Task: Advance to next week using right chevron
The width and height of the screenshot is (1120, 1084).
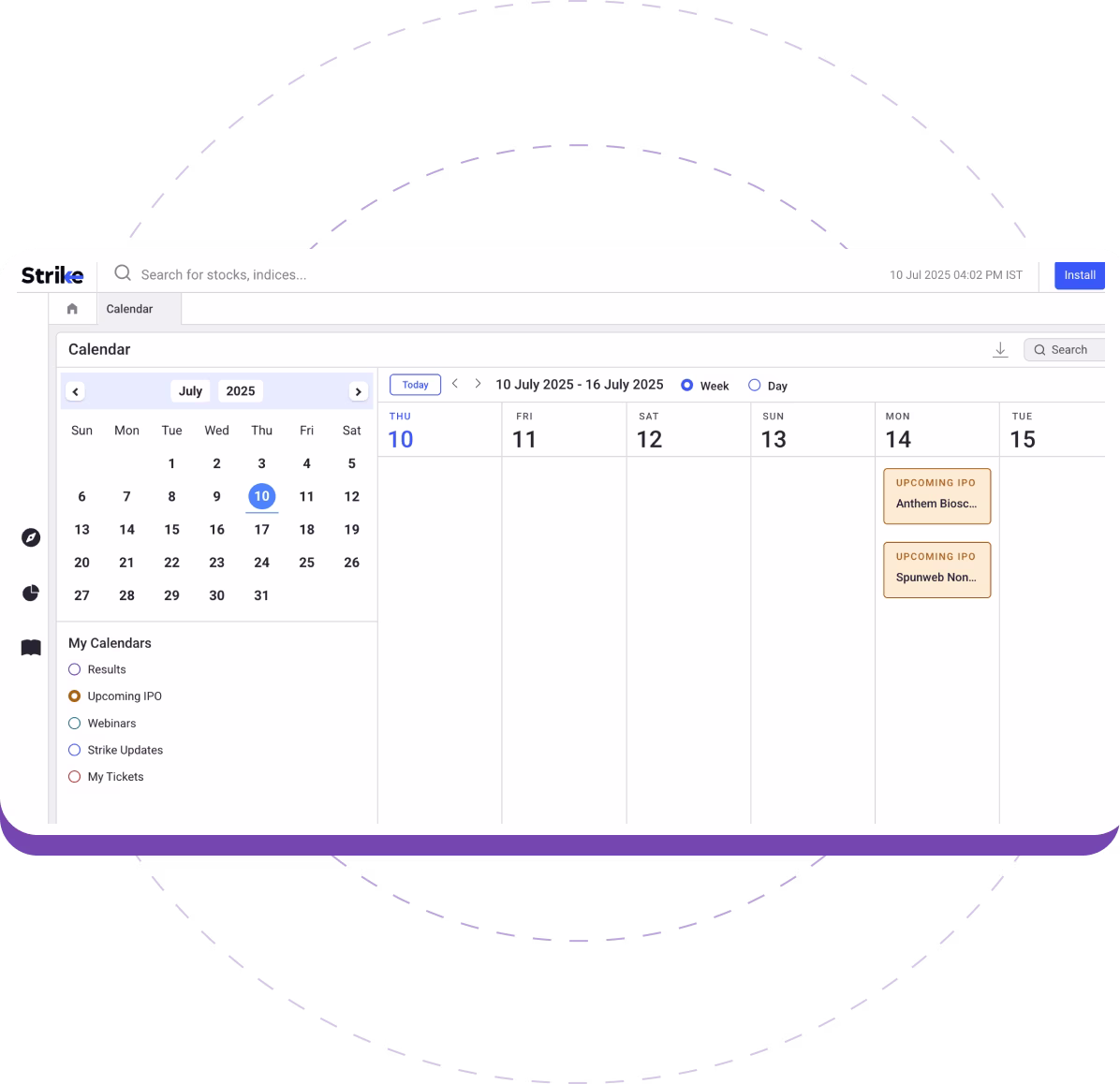Action: click(478, 384)
